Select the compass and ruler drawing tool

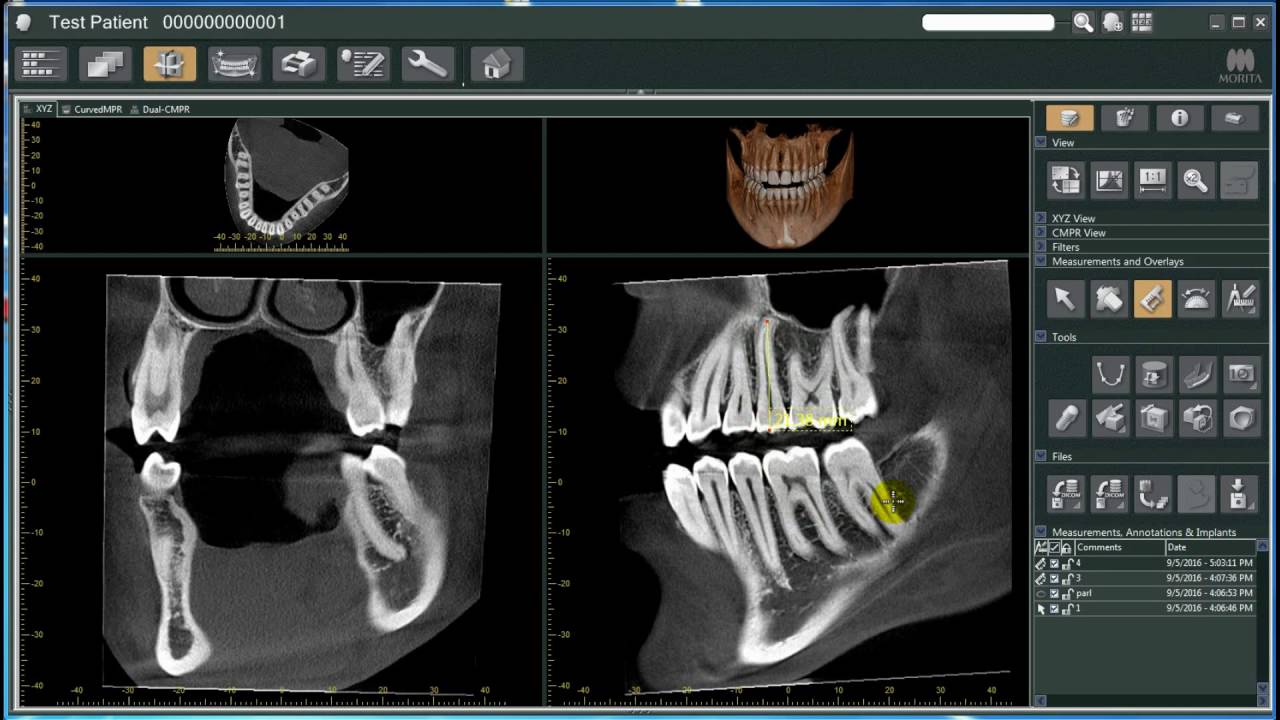pyautogui.click(x=1240, y=299)
